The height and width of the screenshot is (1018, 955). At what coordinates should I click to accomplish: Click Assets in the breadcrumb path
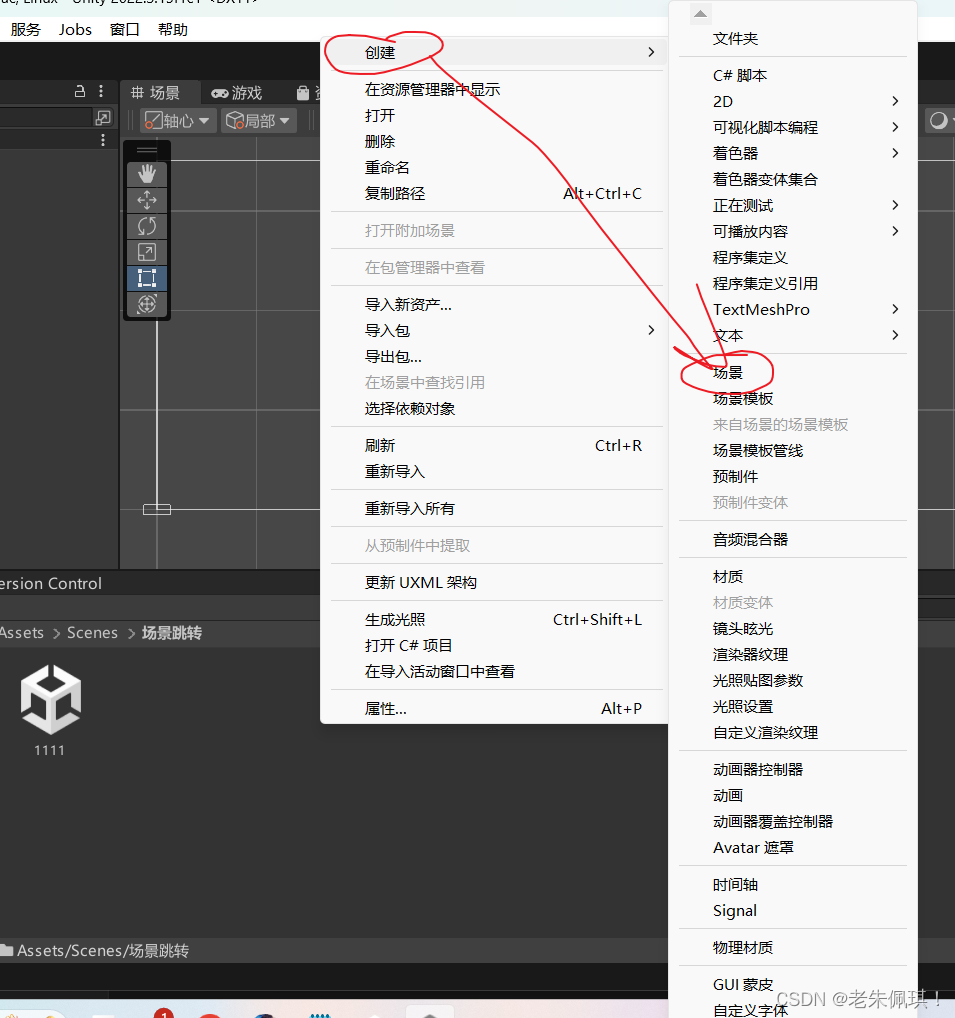[21, 632]
